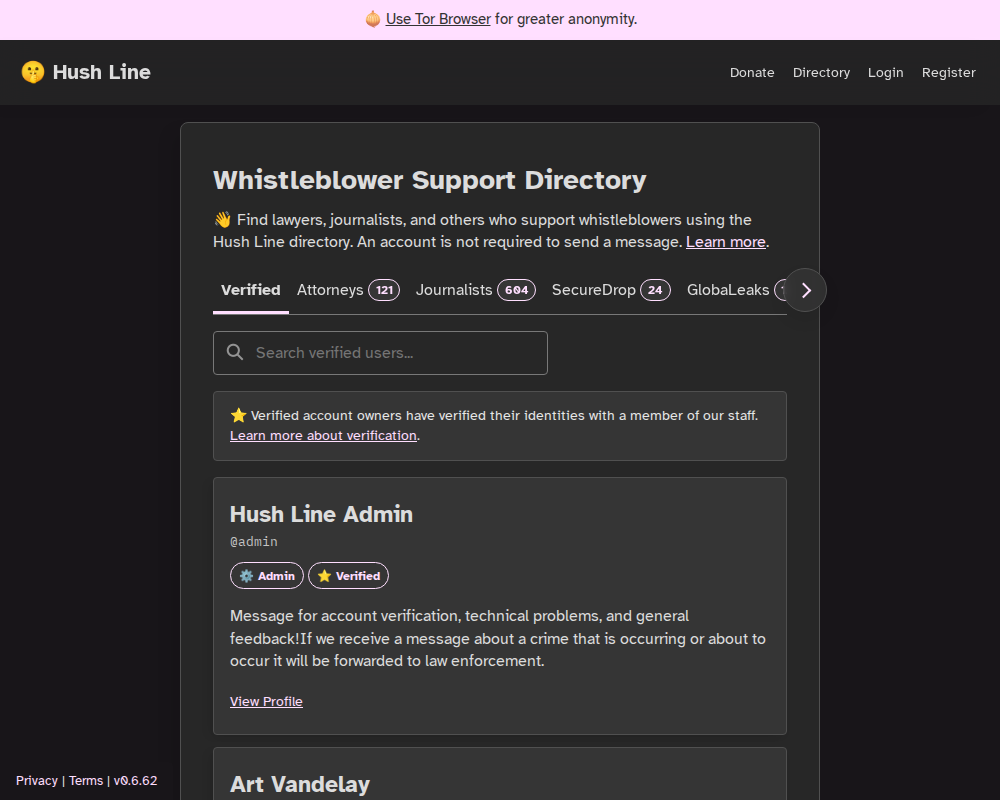Click the waving hand emoji in the intro

pos(223,220)
